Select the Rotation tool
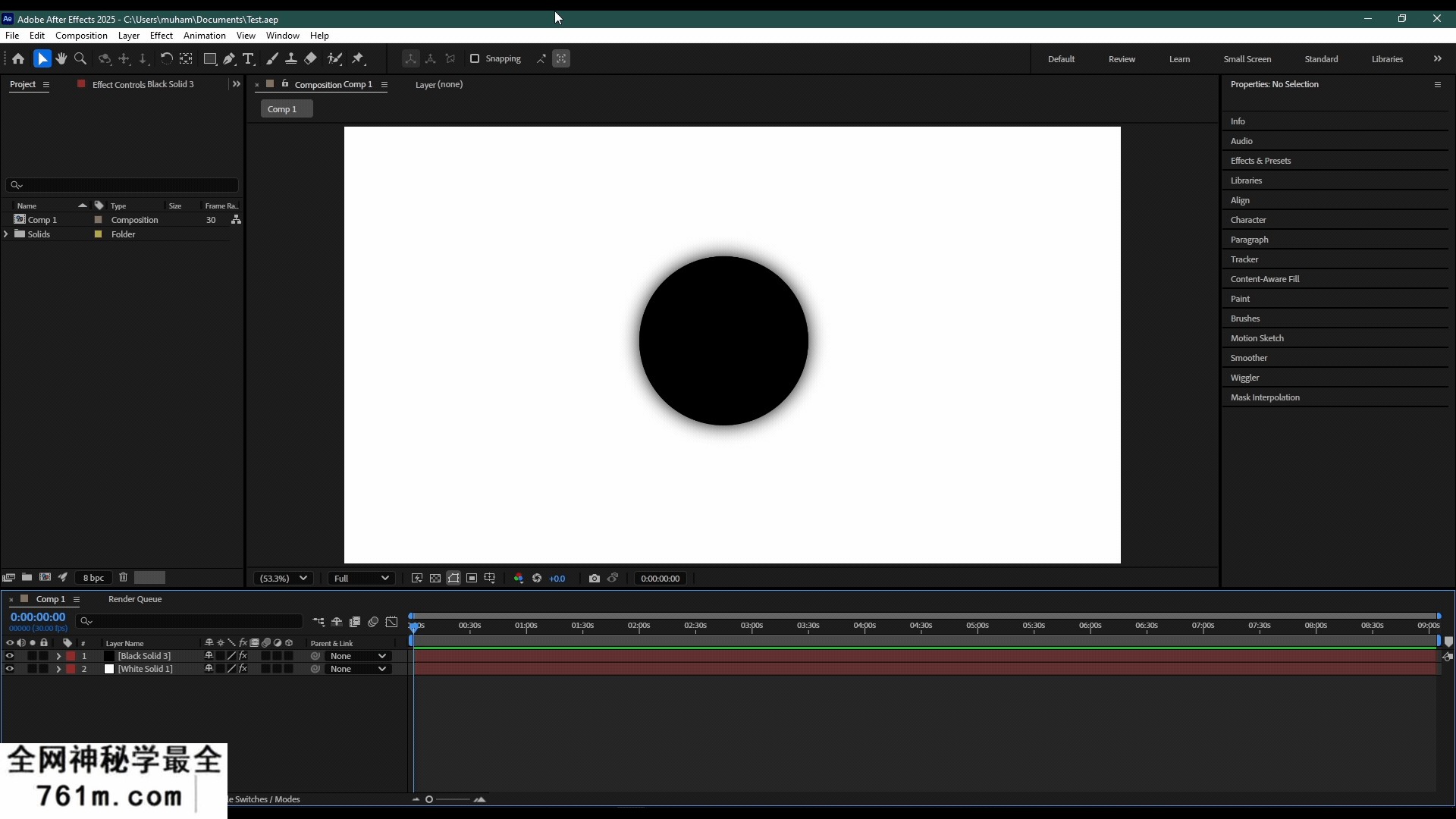1456x819 pixels. (166, 58)
